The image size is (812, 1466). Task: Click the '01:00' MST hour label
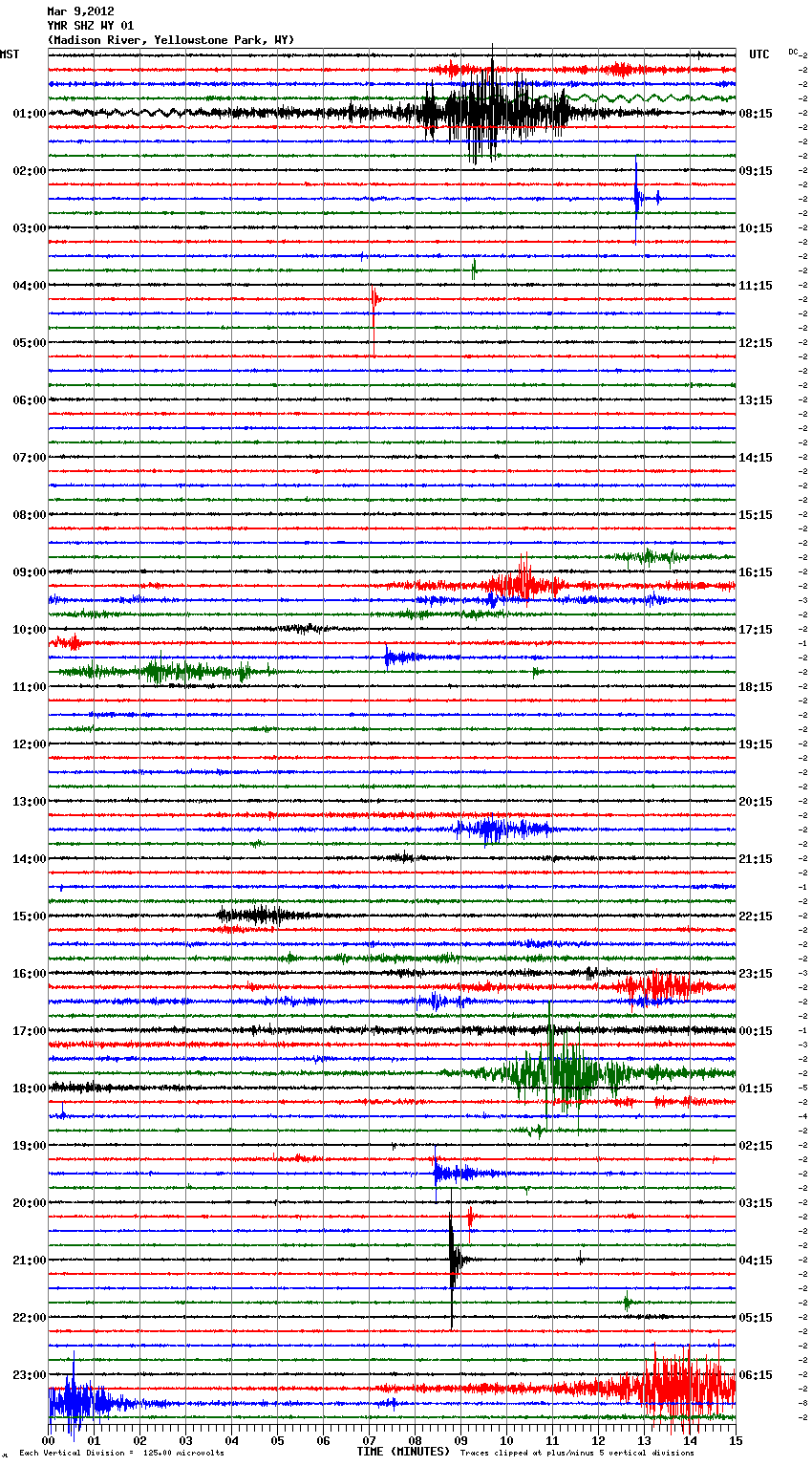29,114
